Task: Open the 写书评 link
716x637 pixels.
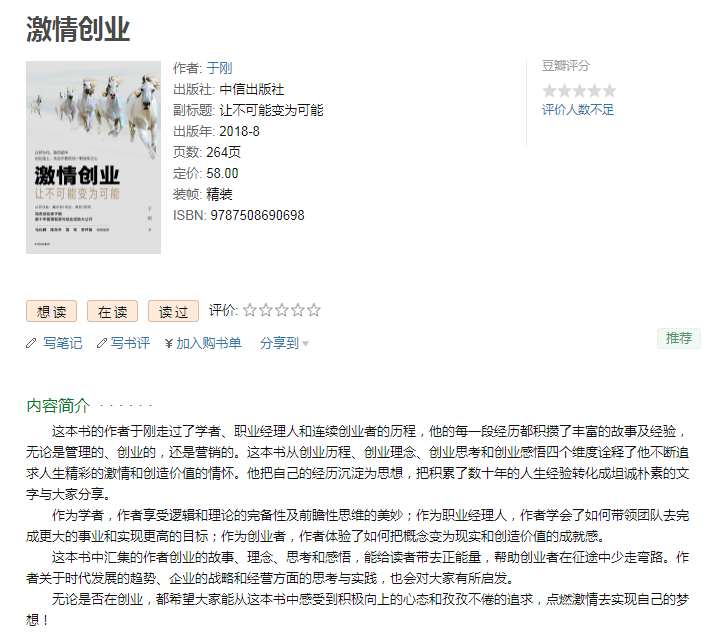Action: point(130,343)
